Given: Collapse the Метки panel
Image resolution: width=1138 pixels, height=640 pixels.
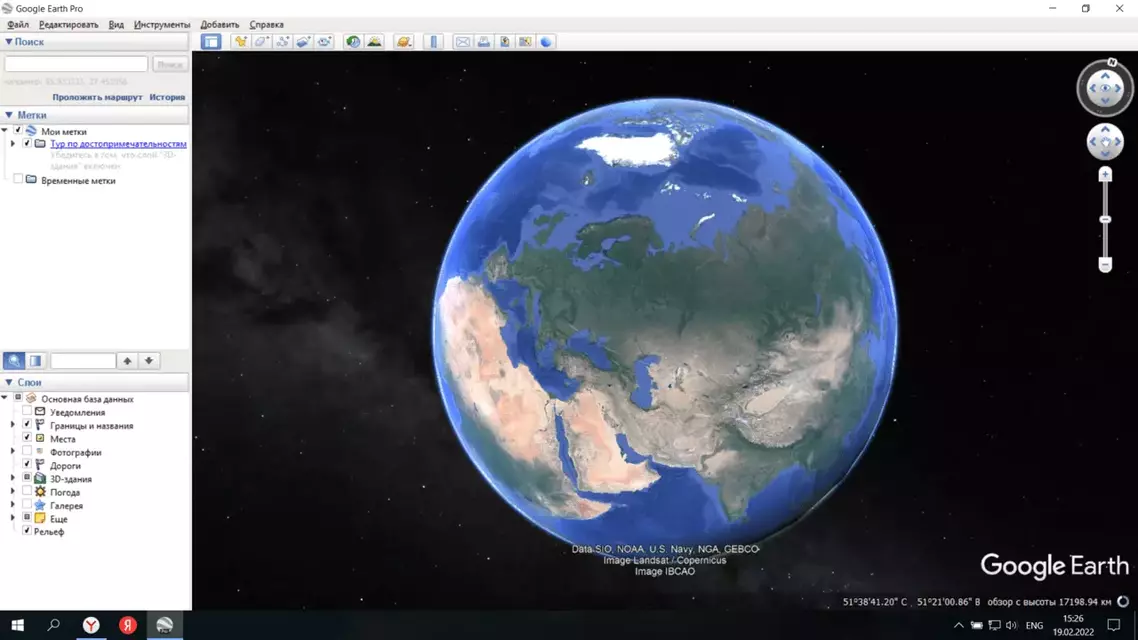Looking at the screenshot, I should 9,115.
